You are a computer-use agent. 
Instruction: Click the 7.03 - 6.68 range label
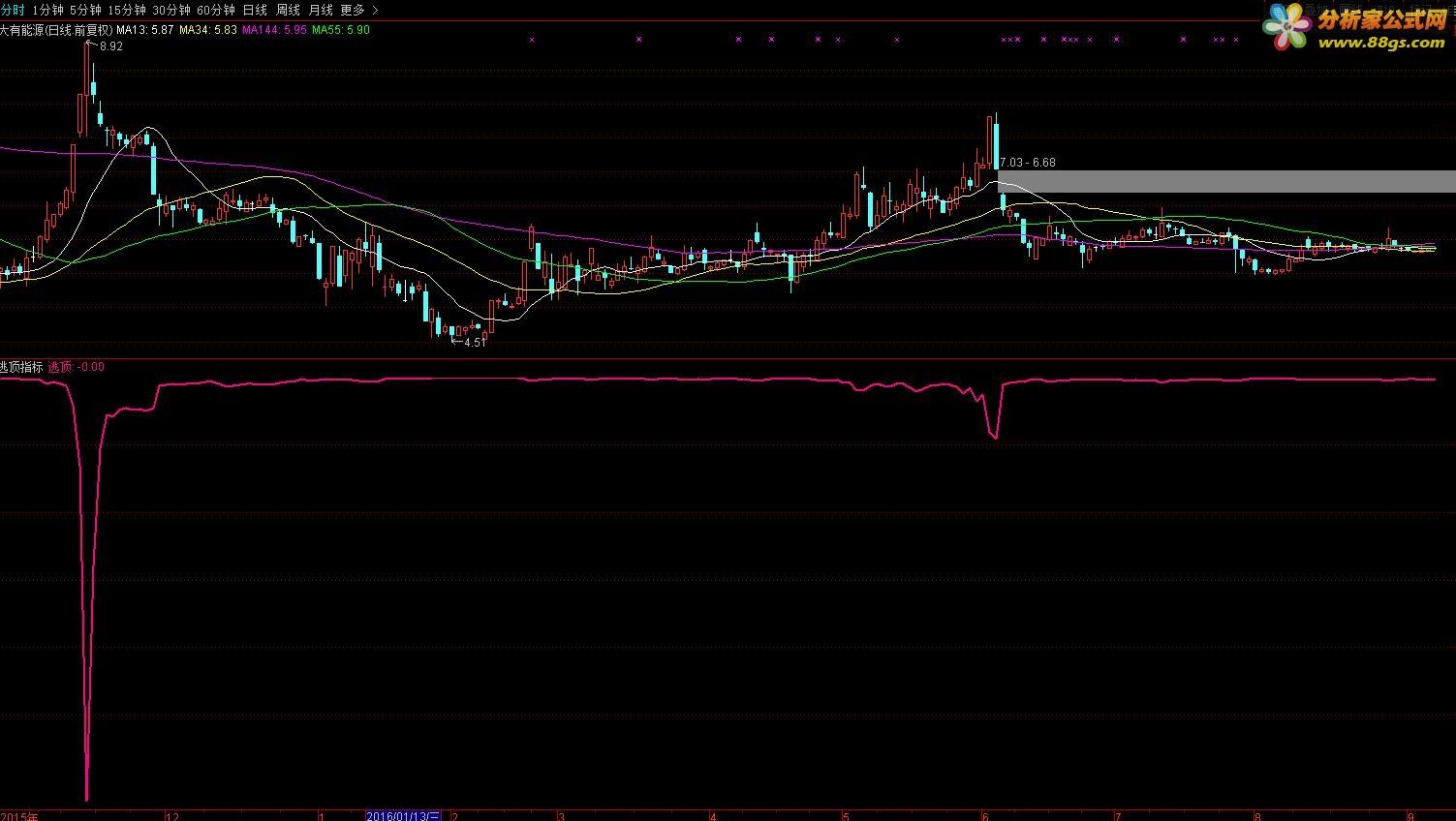[x=1028, y=163]
